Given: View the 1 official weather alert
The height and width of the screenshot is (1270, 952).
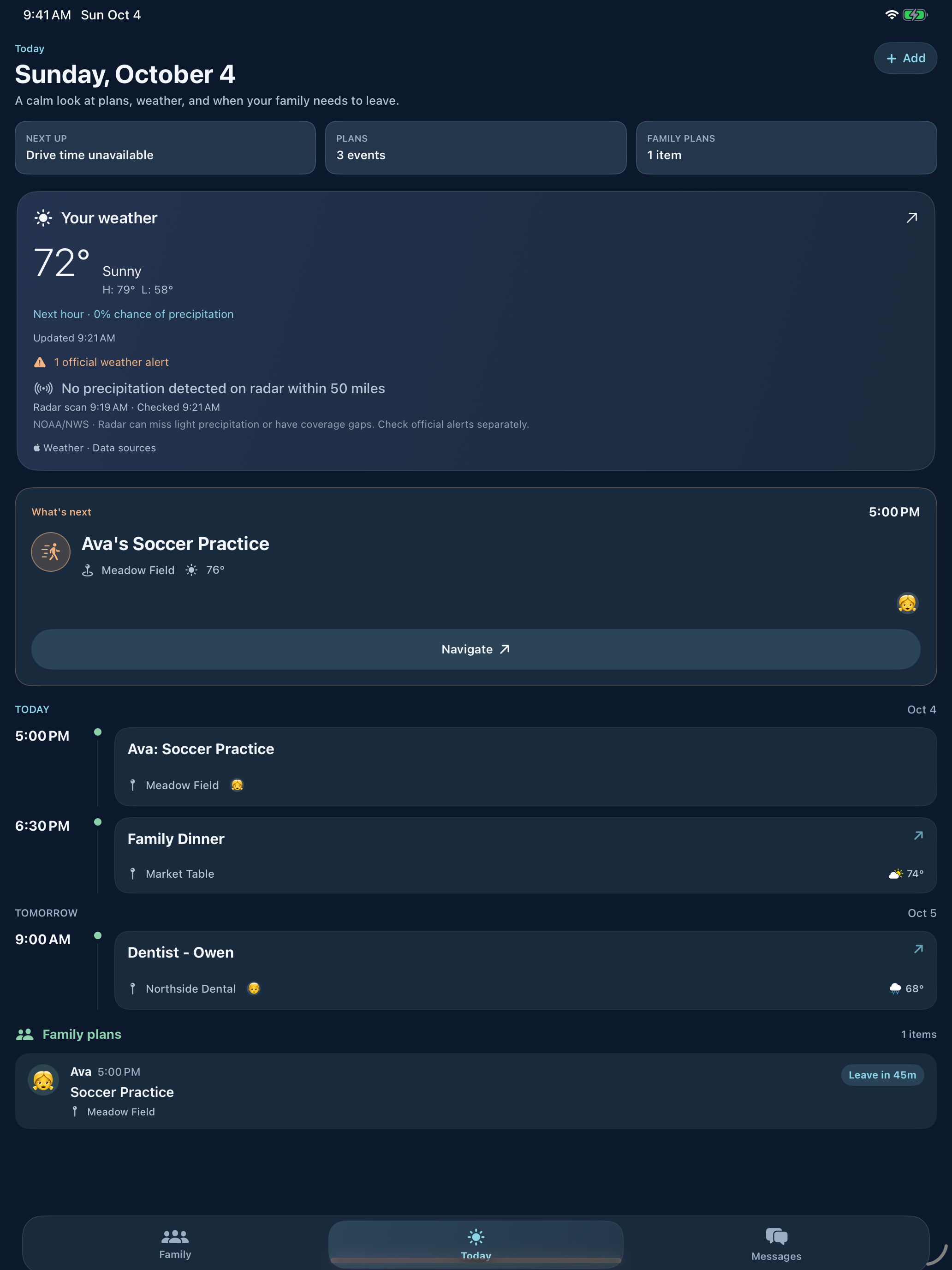Looking at the screenshot, I should click(111, 362).
